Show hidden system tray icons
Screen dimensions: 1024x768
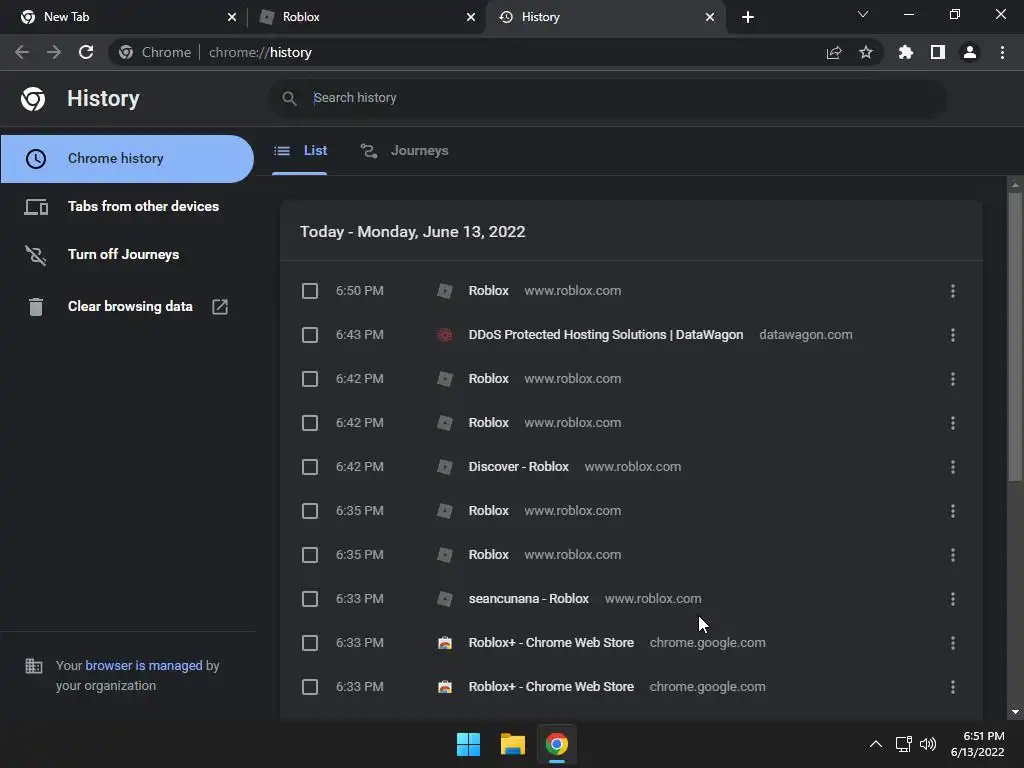tap(876, 744)
